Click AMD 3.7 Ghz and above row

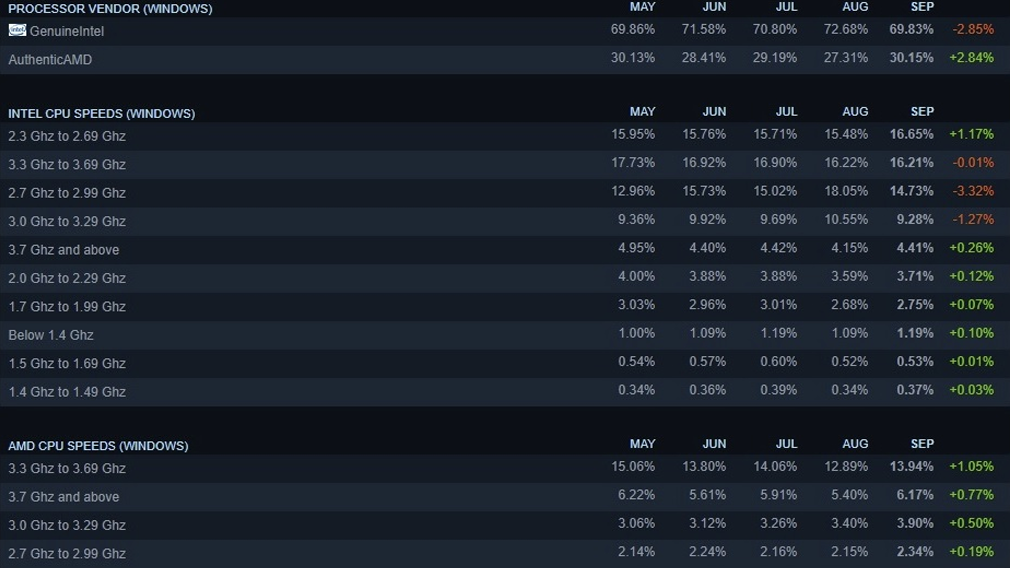(505, 497)
